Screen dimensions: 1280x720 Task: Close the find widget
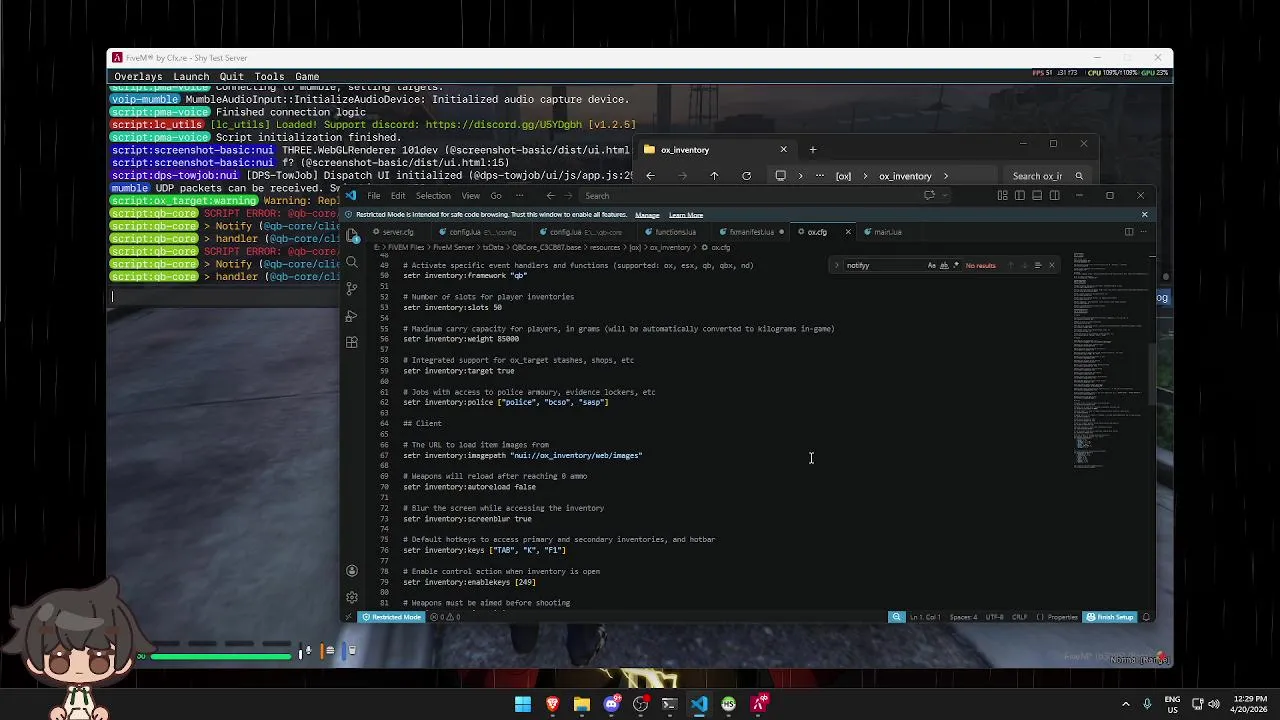pyautogui.click(x=1052, y=265)
